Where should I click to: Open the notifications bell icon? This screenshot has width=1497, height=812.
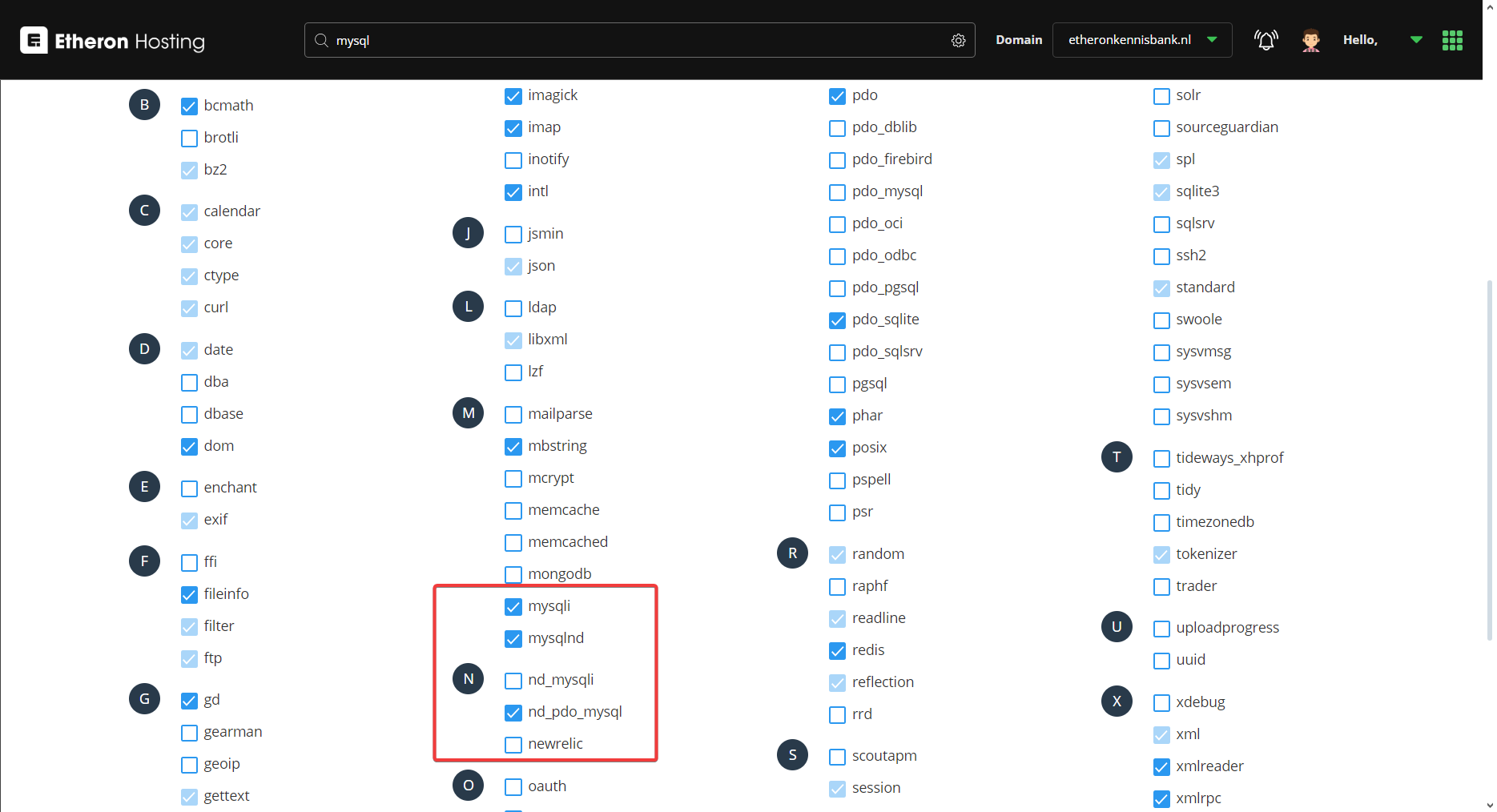coord(1266,40)
